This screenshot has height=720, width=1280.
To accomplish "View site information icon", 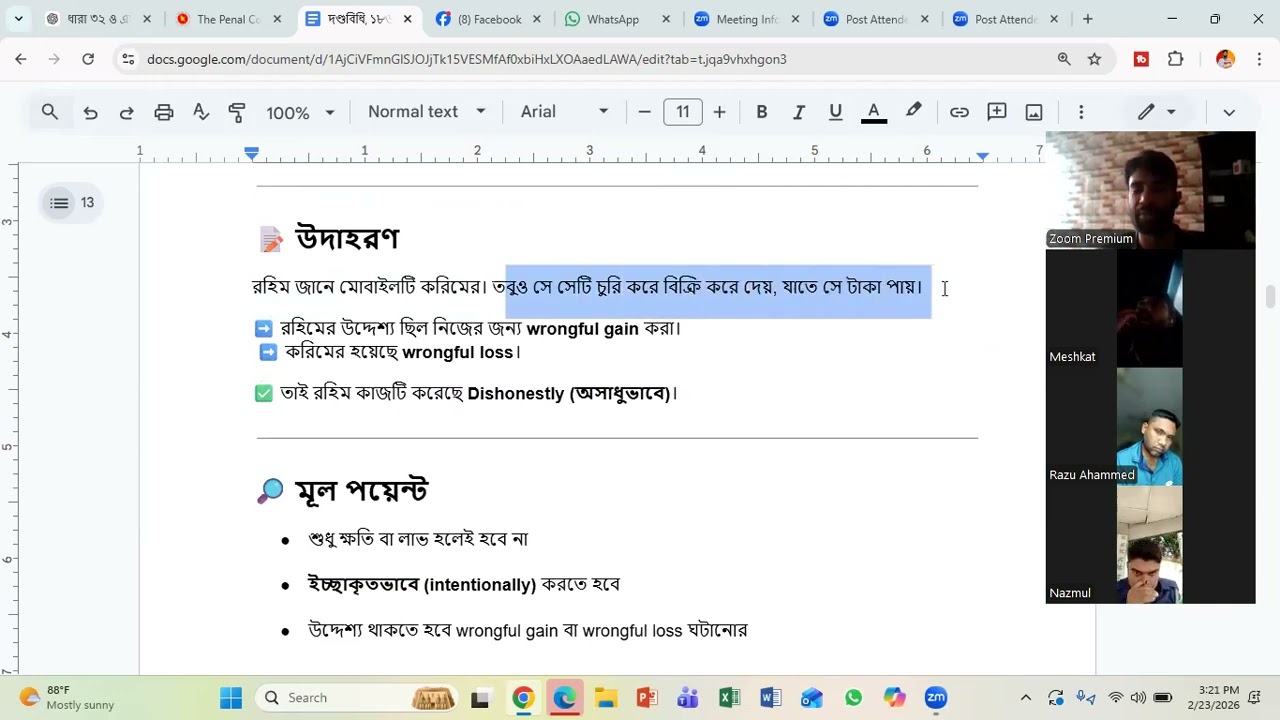I will 127,59.
